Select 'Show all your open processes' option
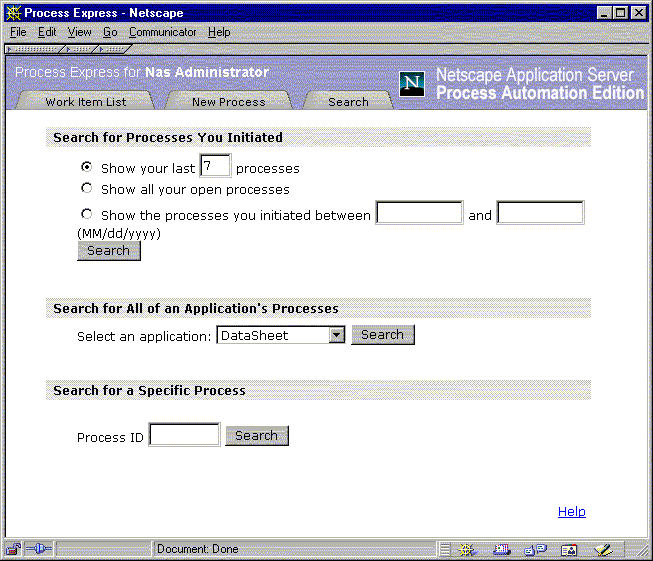The height and width of the screenshot is (561, 653). [x=87, y=188]
